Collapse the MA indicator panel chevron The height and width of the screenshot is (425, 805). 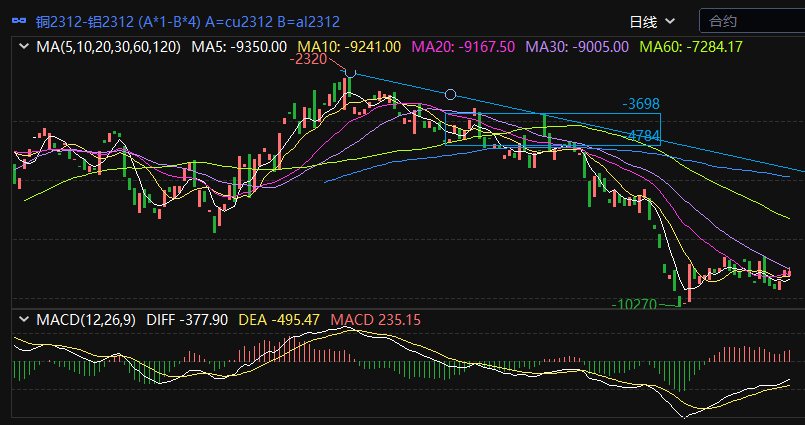click(23, 46)
